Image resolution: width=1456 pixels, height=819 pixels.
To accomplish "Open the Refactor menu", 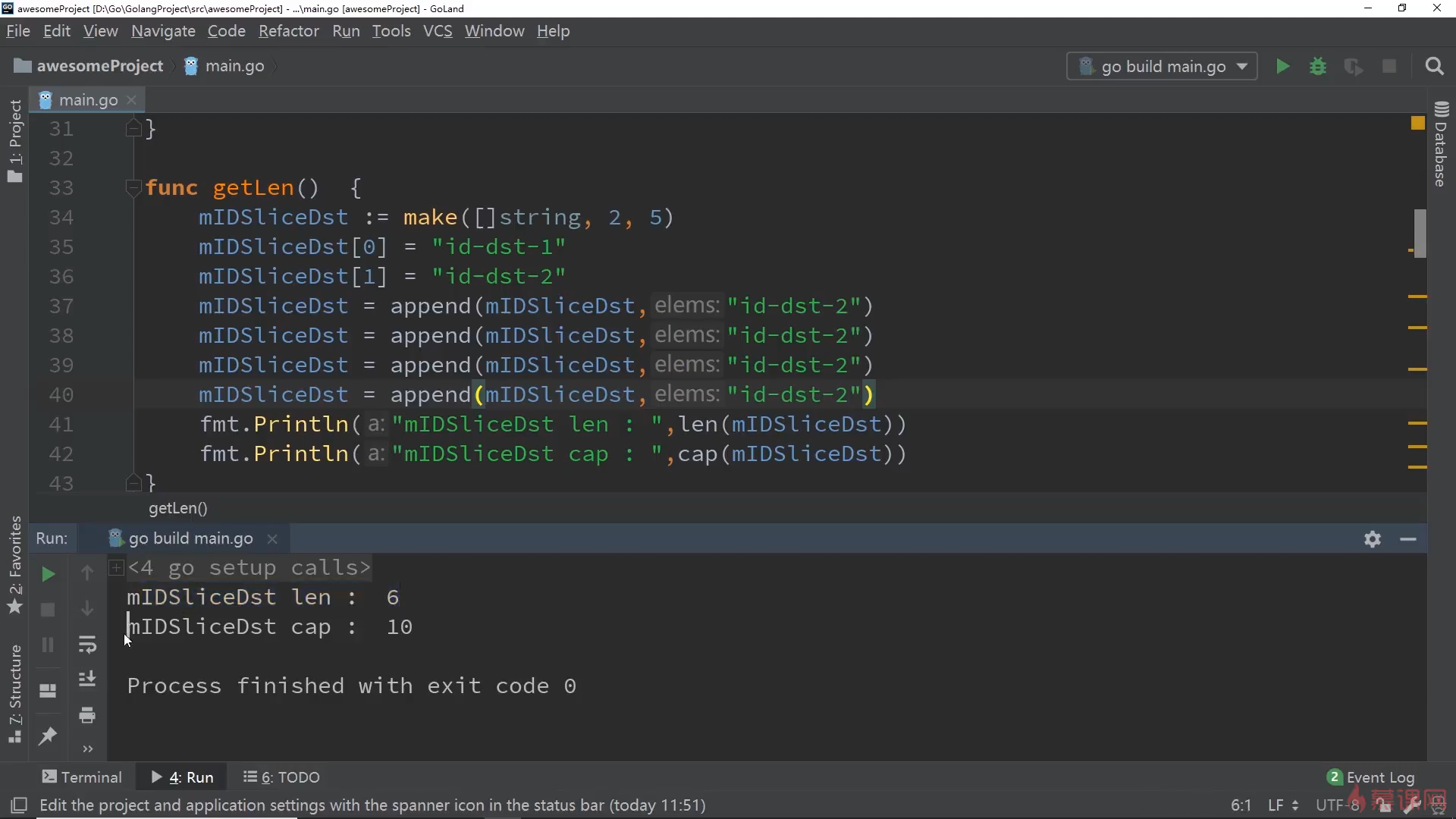I will click(x=288, y=31).
